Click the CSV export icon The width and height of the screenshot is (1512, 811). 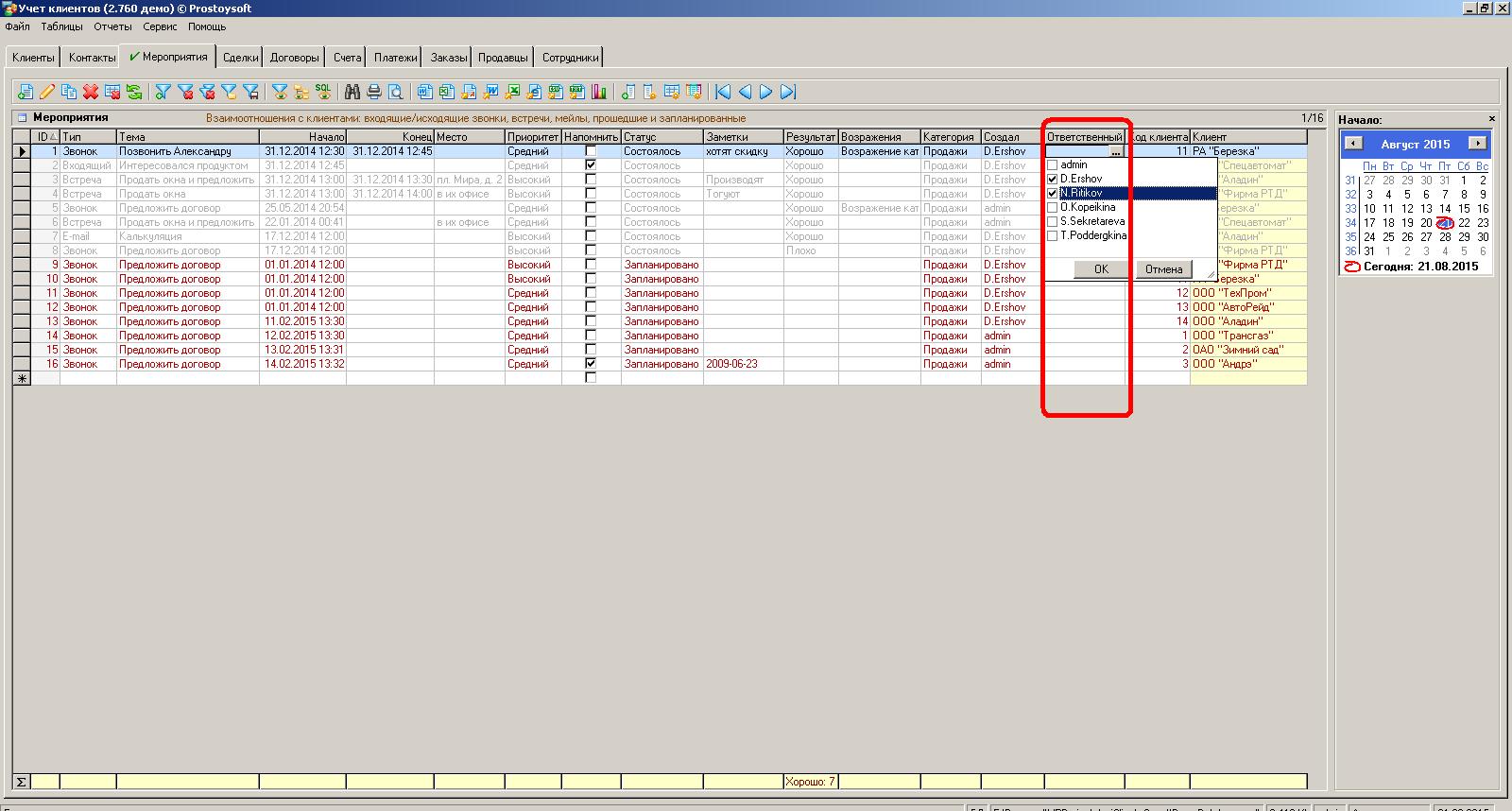555,92
